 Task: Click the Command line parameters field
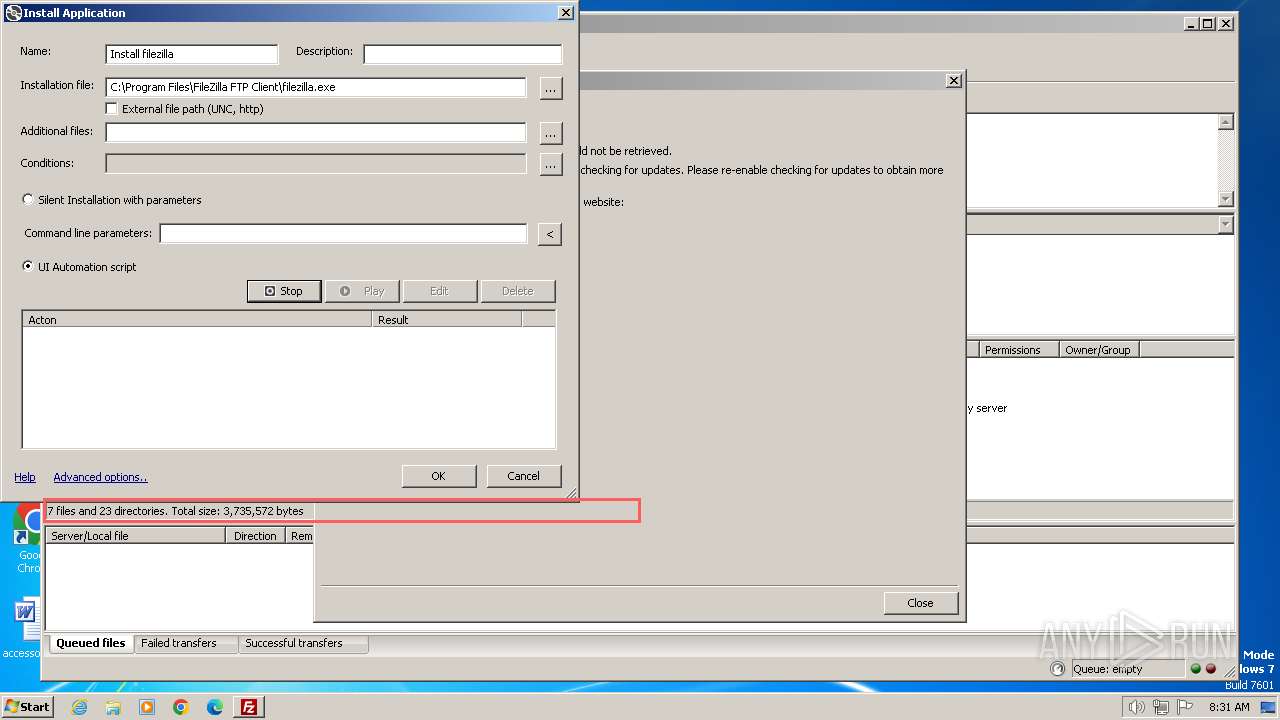click(x=343, y=233)
